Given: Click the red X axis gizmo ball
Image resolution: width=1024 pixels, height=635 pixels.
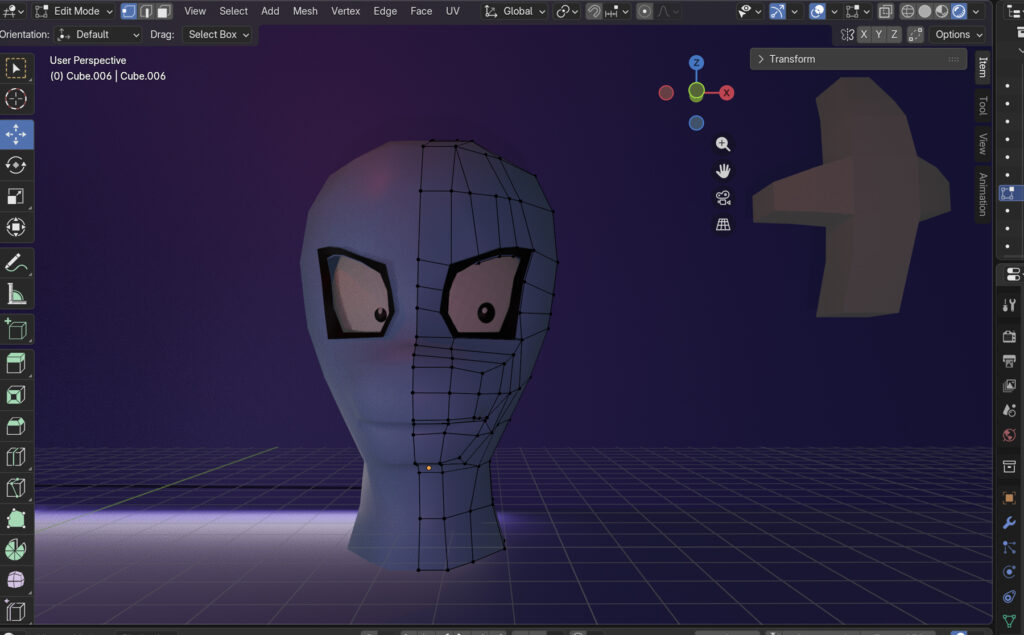Looking at the screenshot, I should click(727, 93).
